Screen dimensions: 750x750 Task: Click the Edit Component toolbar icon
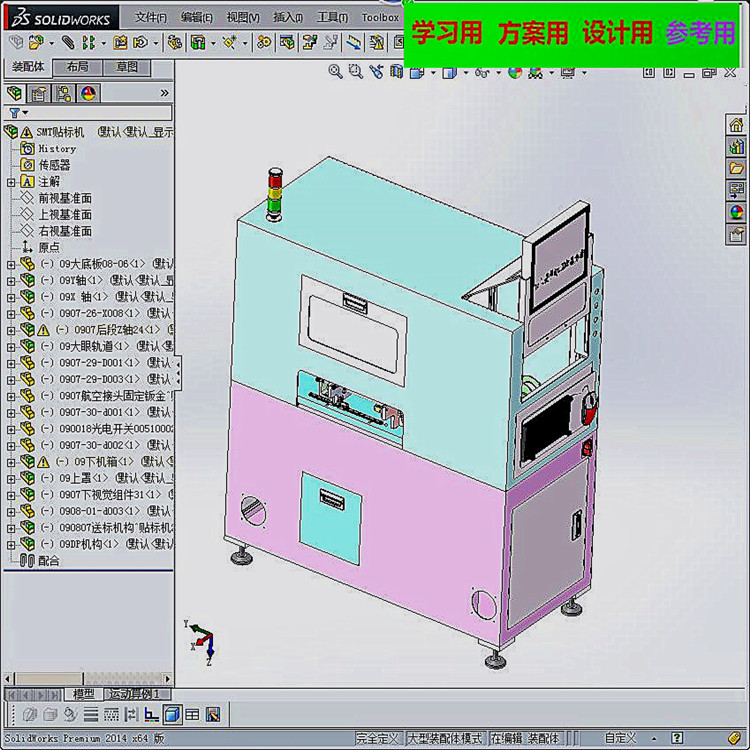pyautogui.click(x=16, y=43)
